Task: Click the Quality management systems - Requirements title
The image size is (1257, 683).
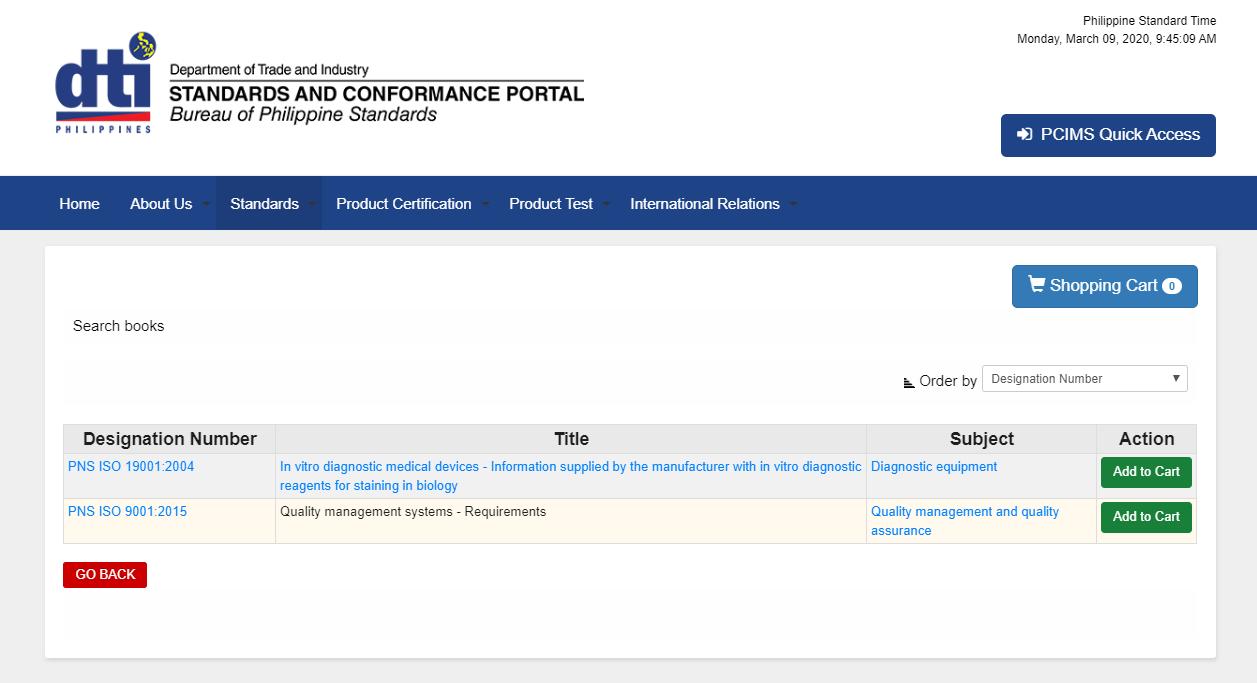Action: tap(413, 512)
